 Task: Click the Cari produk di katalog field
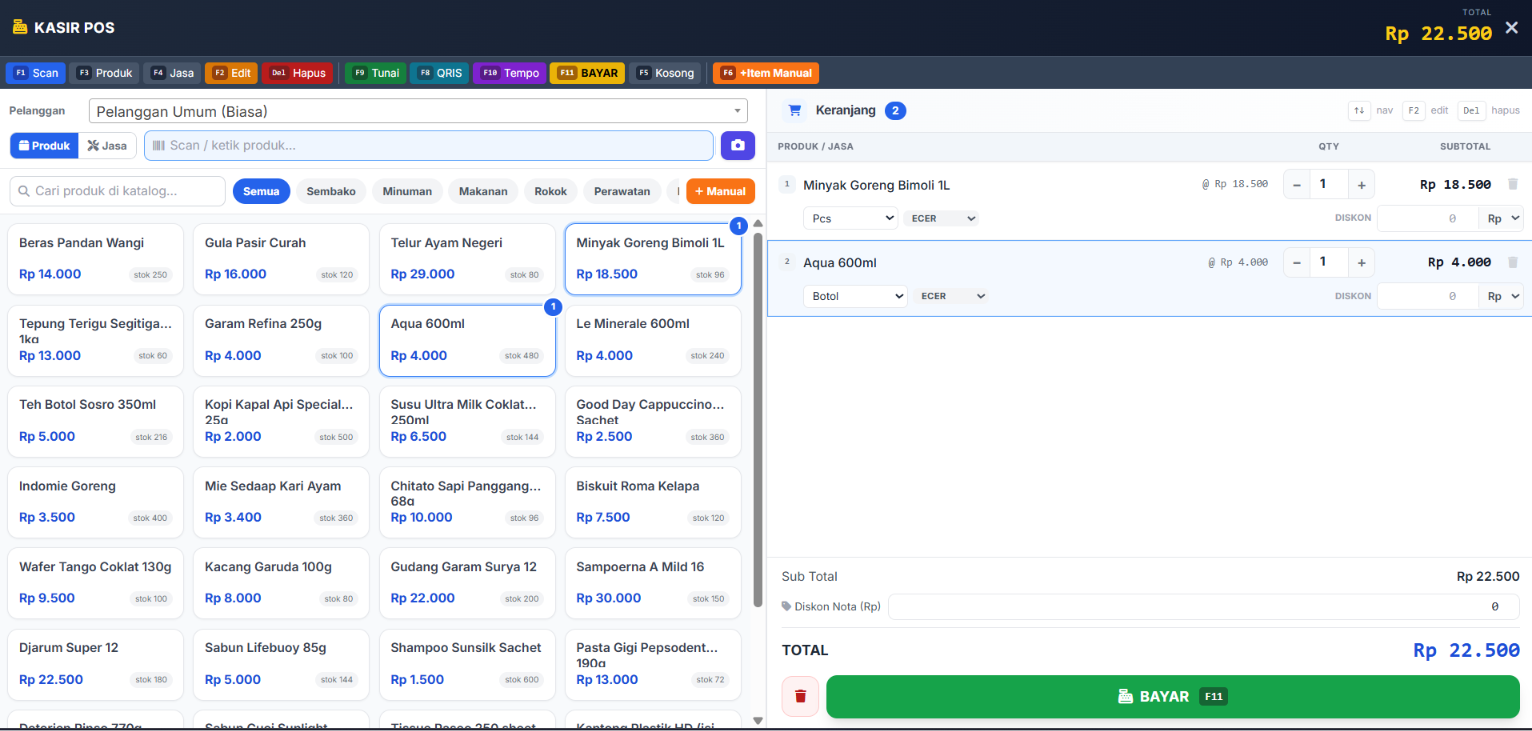pyautogui.click(x=118, y=191)
